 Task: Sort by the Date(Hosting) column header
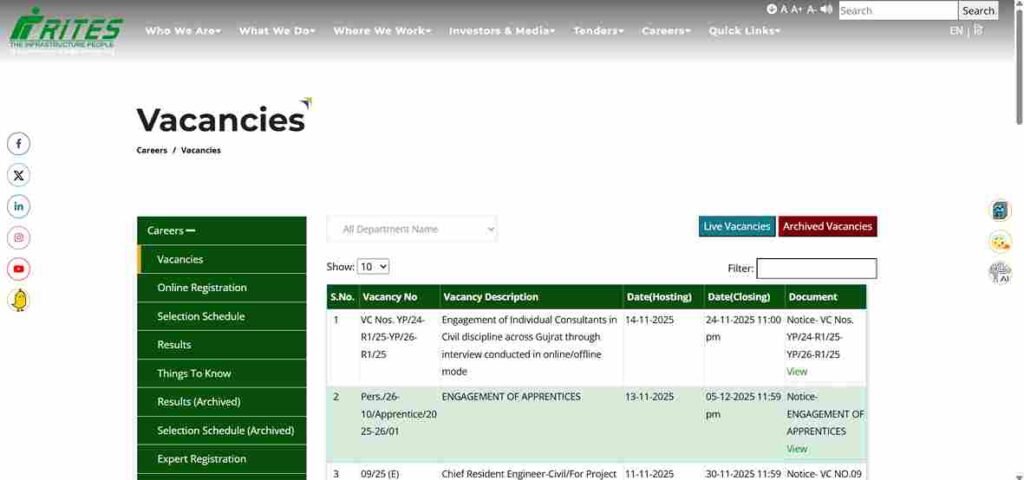tap(663, 297)
